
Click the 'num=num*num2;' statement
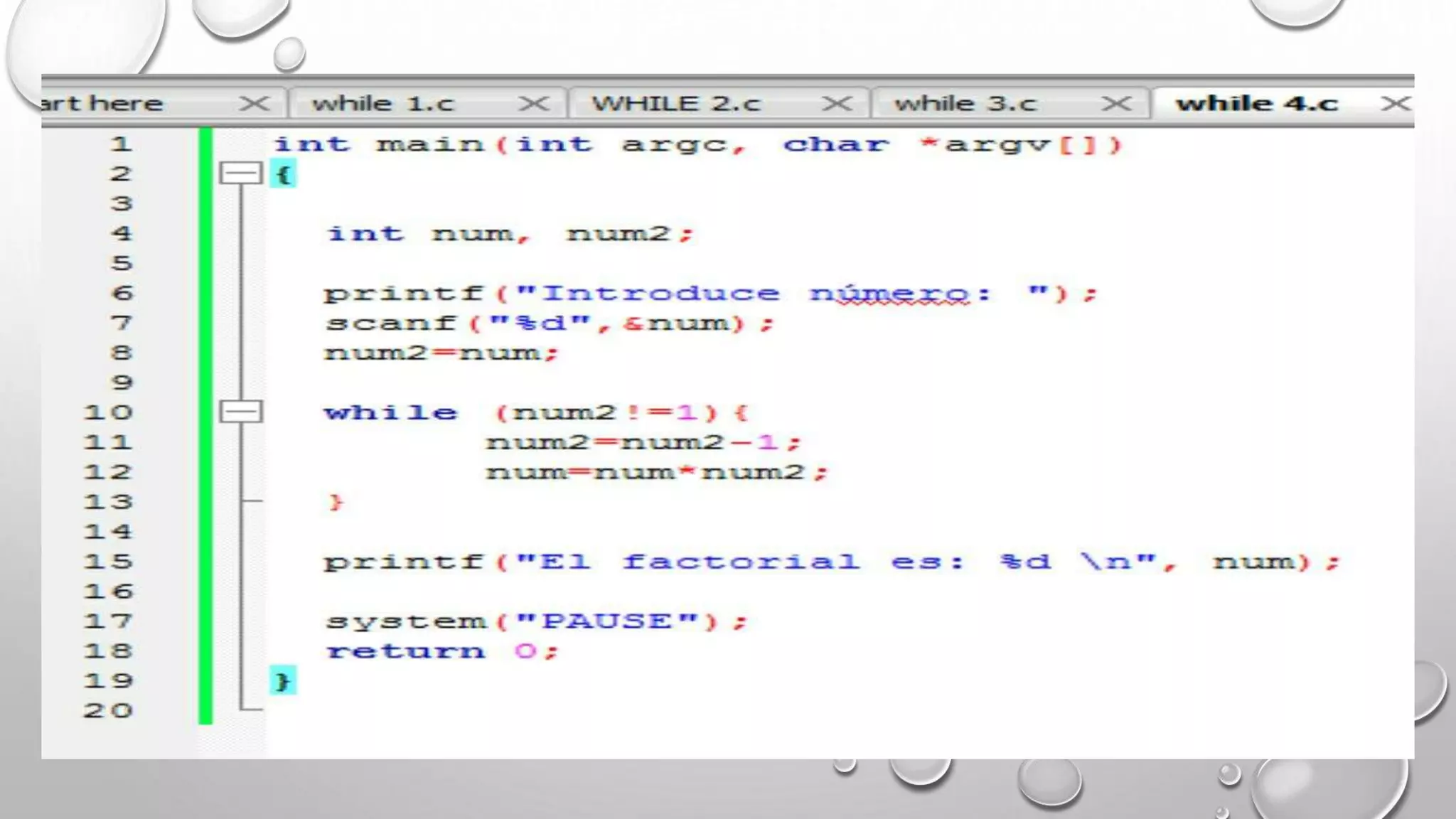(x=658, y=472)
